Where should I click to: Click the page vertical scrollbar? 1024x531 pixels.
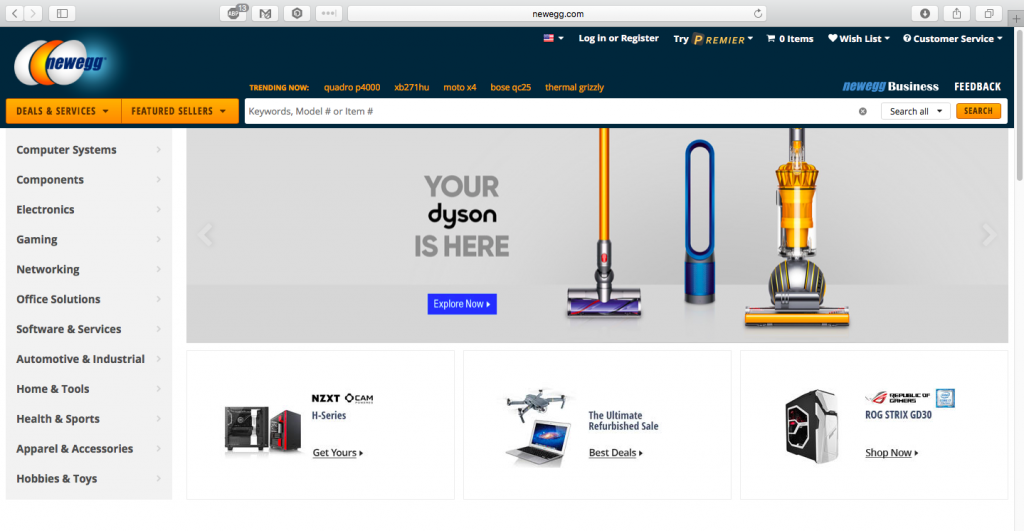pyautogui.click(x=1019, y=106)
